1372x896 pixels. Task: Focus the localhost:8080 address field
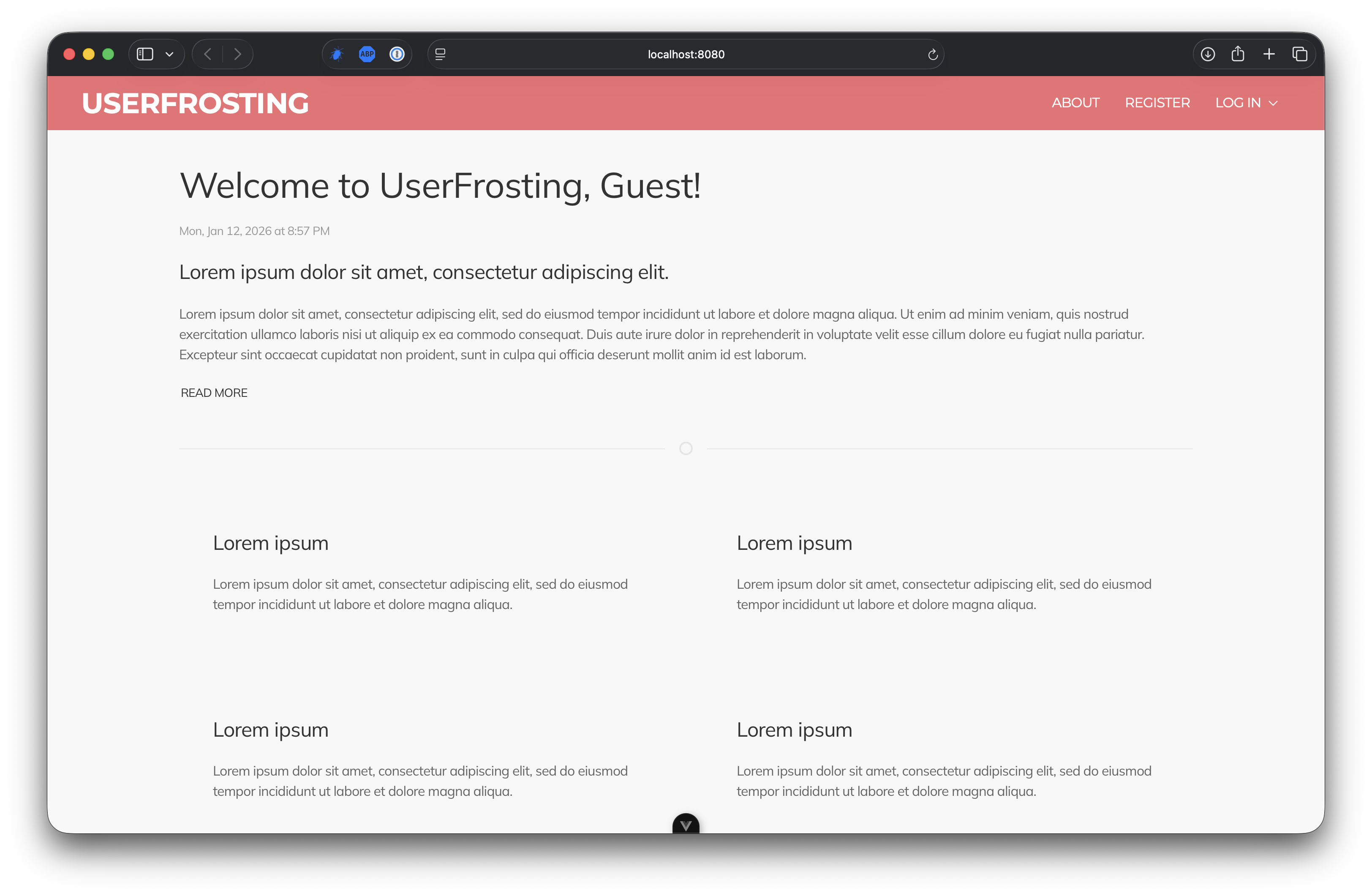point(686,54)
